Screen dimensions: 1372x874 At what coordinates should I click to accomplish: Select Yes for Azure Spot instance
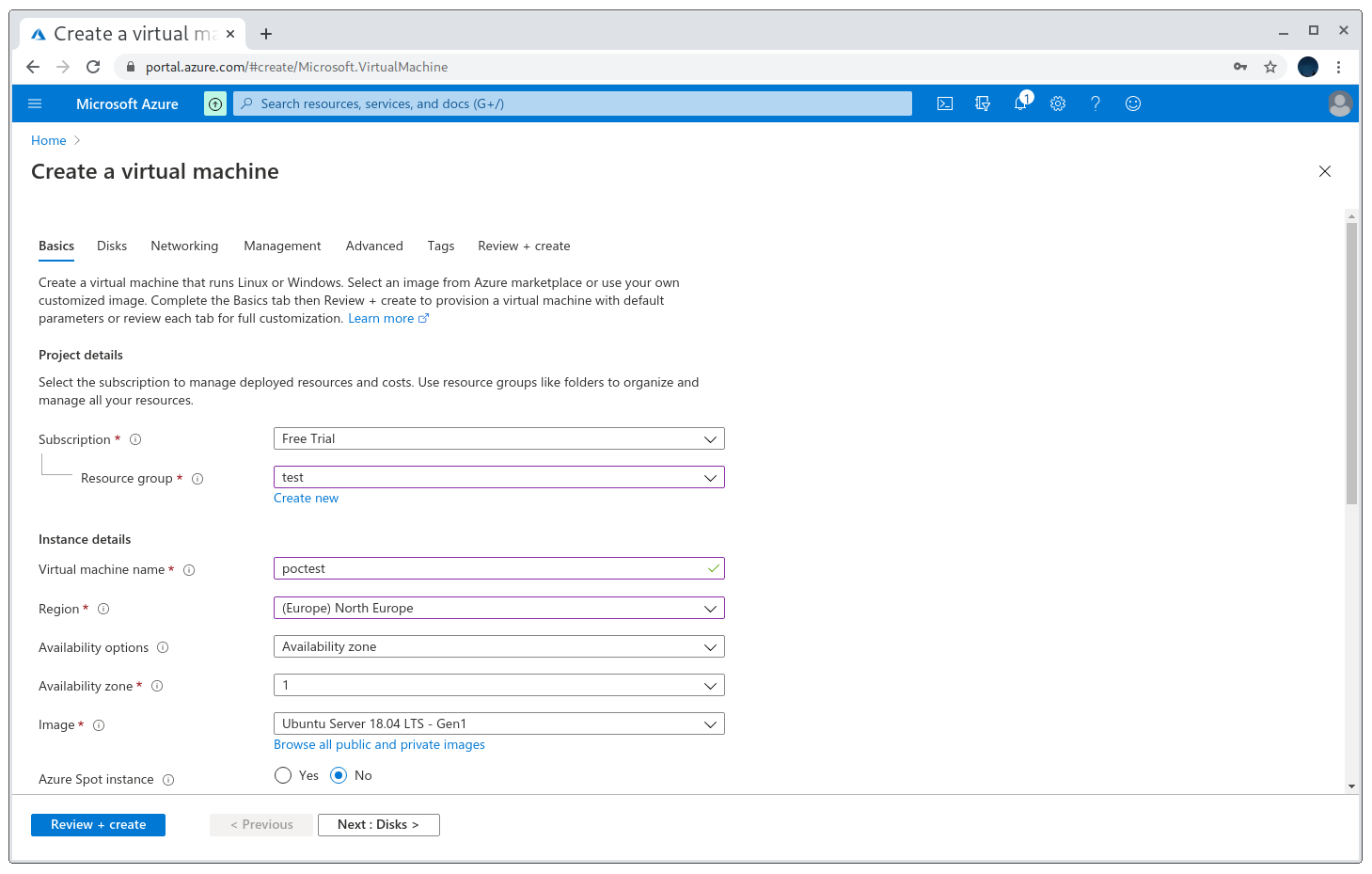point(283,775)
